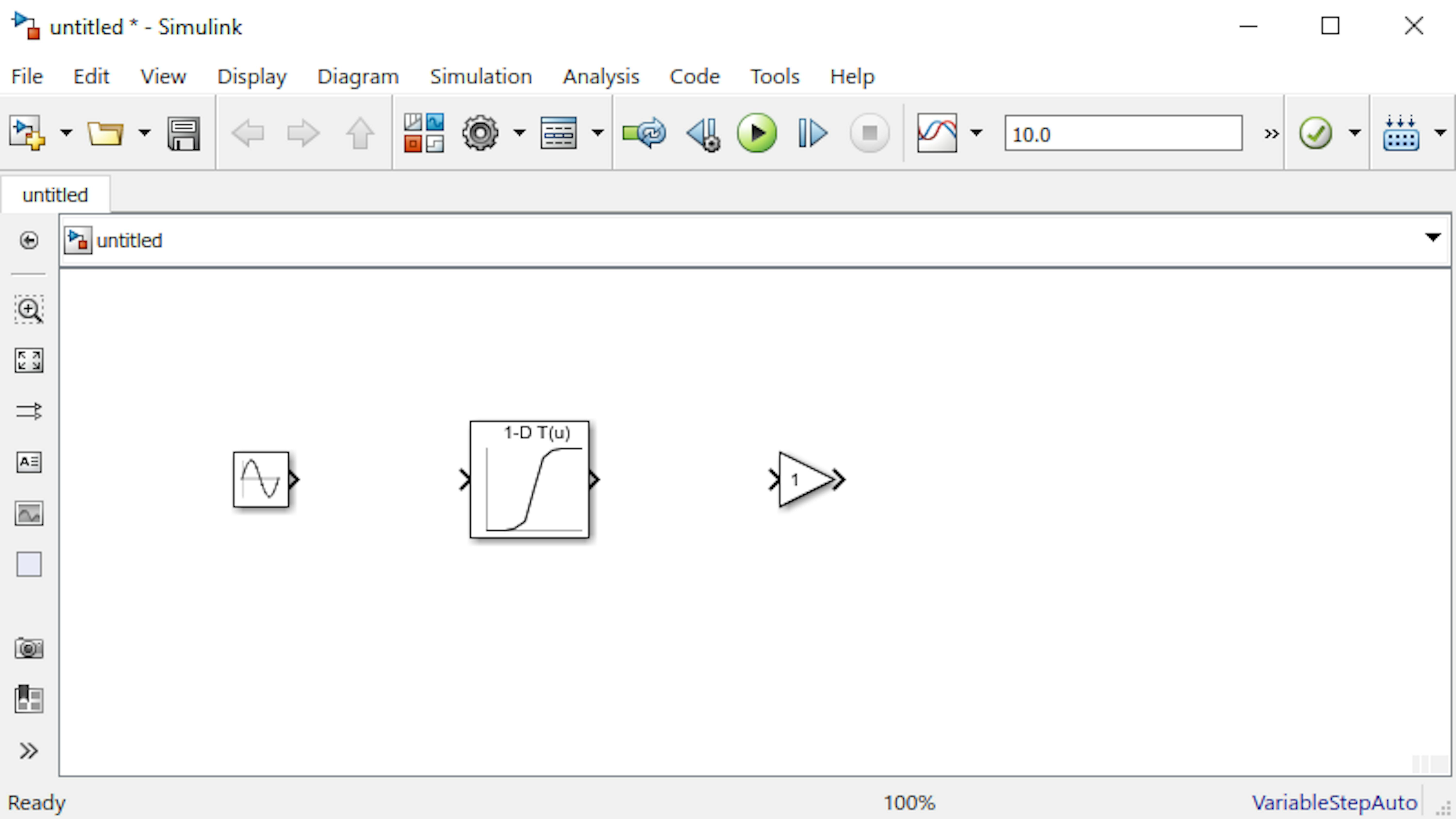Open the Simulation Data Inspector icon
The height and width of the screenshot is (819, 1456).
coord(937,133)
